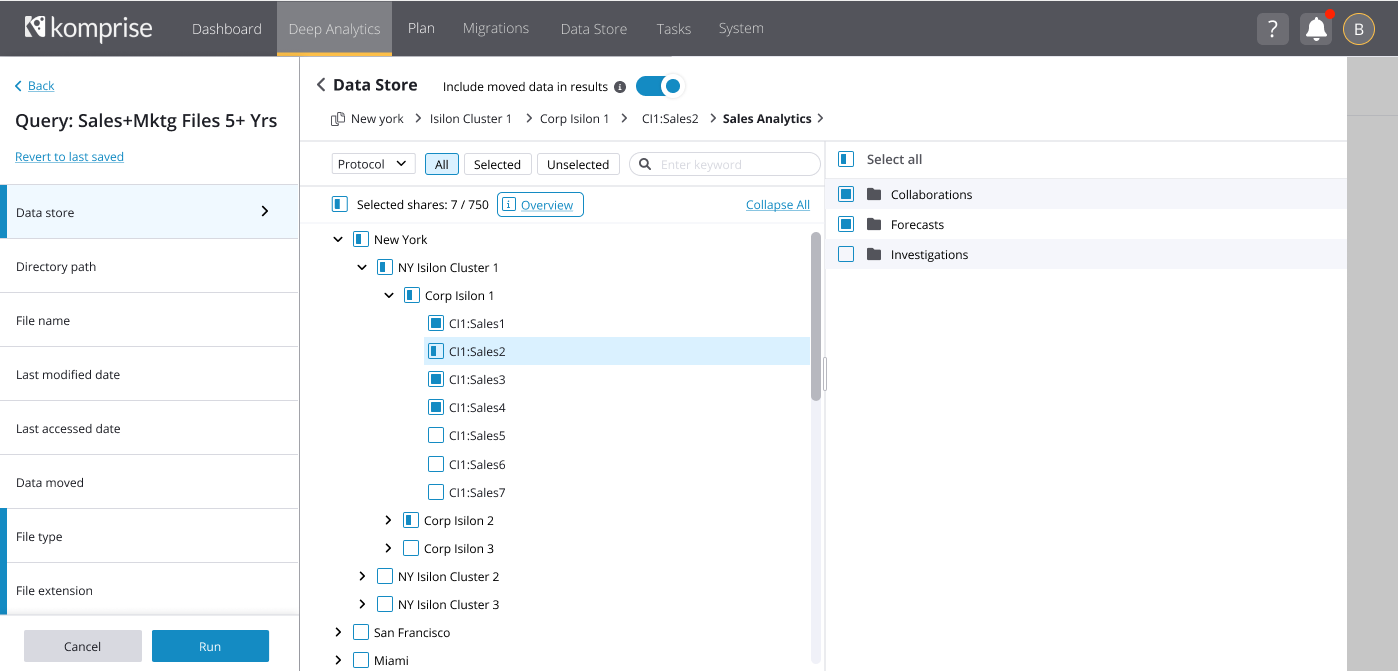Toggle Include moved data in results switch
This screenshot has height=671, width=1398.
tap(658, 86)
